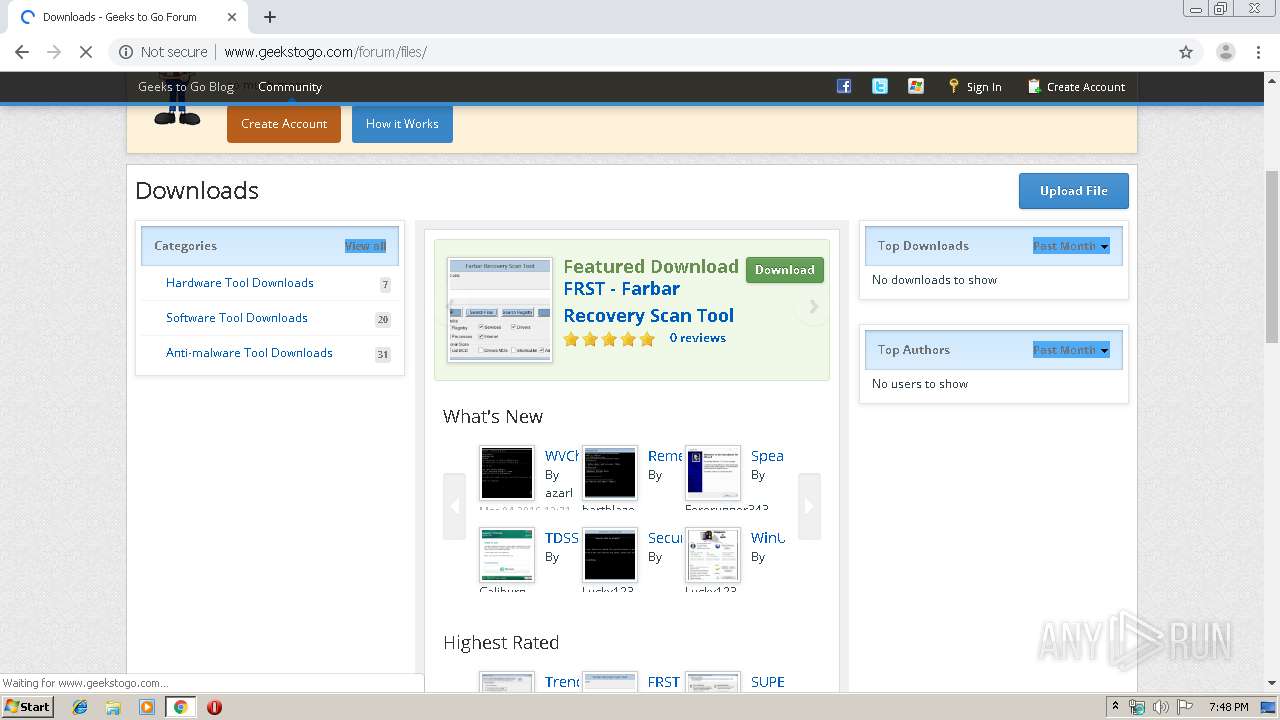Stop the page from loading
The height and width of the screenshot is (720, 1280).
click(86, 52)
